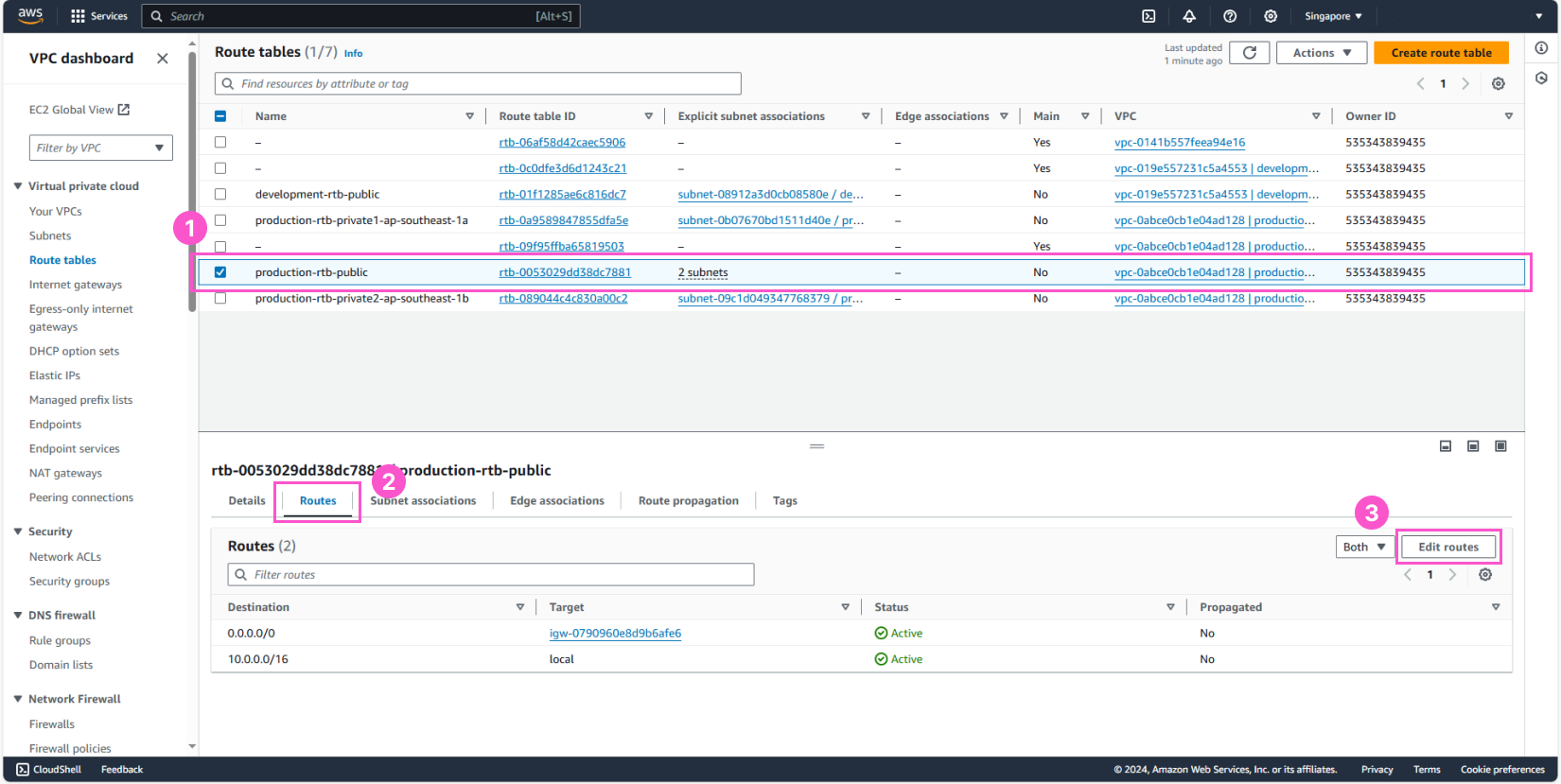This screenshot has width=1561, height=784.
Task: Open the hexagon panel icon on right edge
Action: 1541,78
